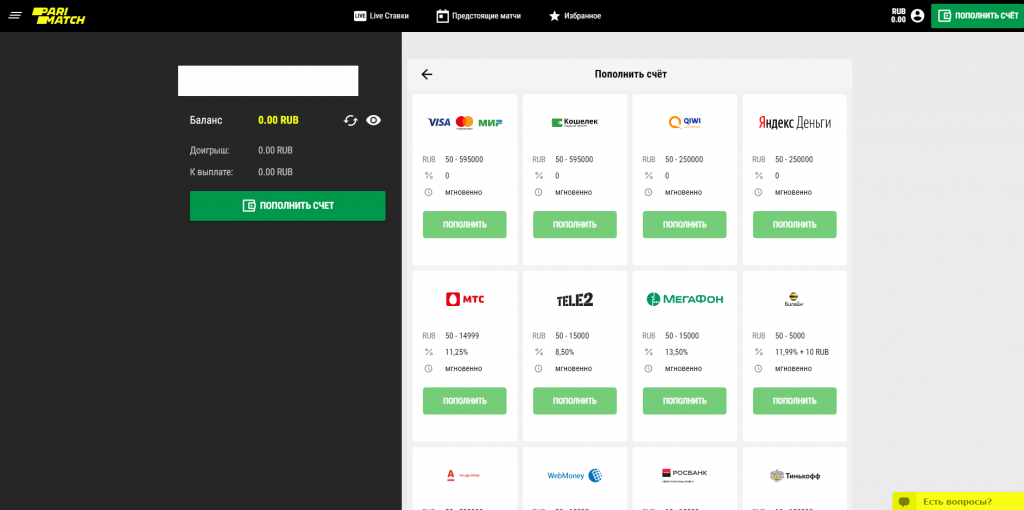This screenshot has width=1024, height=510.
Task: Click the 13,50% commission on МегаФон card
Action: [677, 352]
